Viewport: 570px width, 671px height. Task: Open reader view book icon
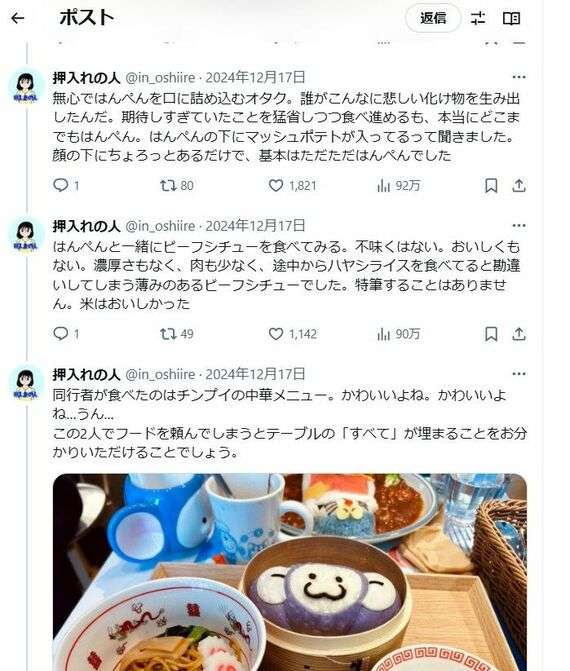click(511, 18)
